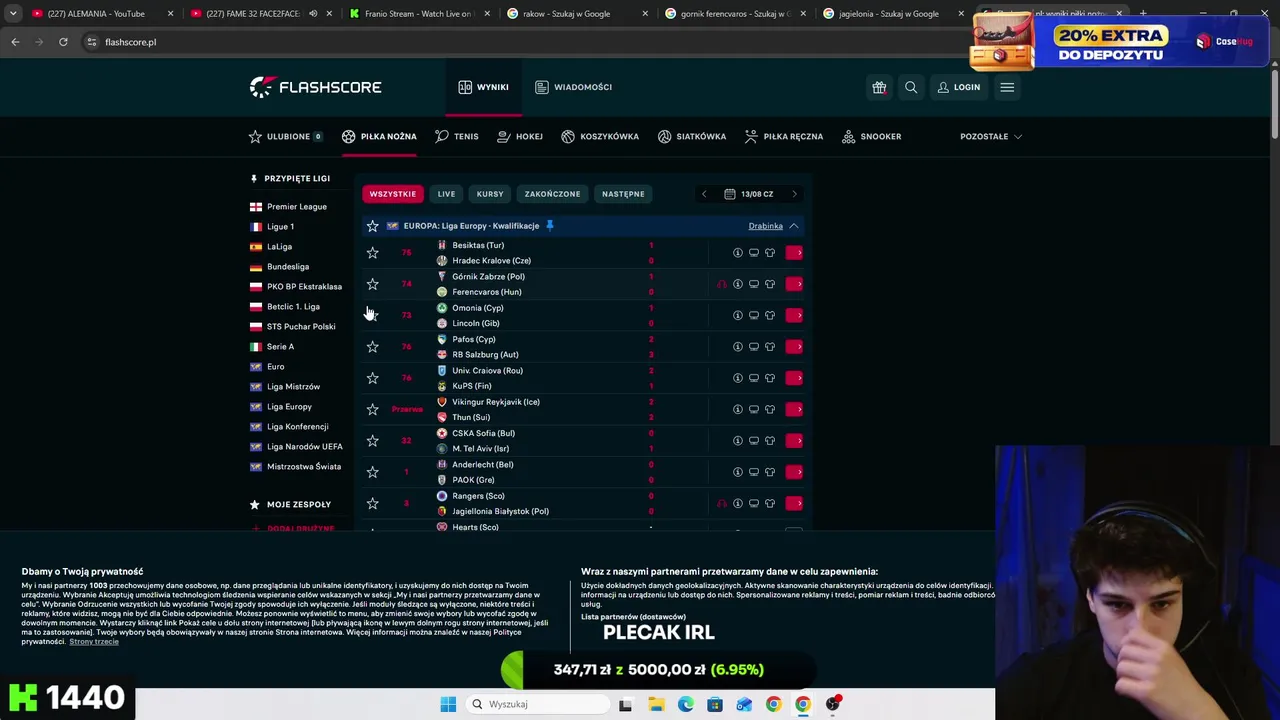Open calendar date picker 13/08 CZ

pyautogui.click(x=749, y=194)
